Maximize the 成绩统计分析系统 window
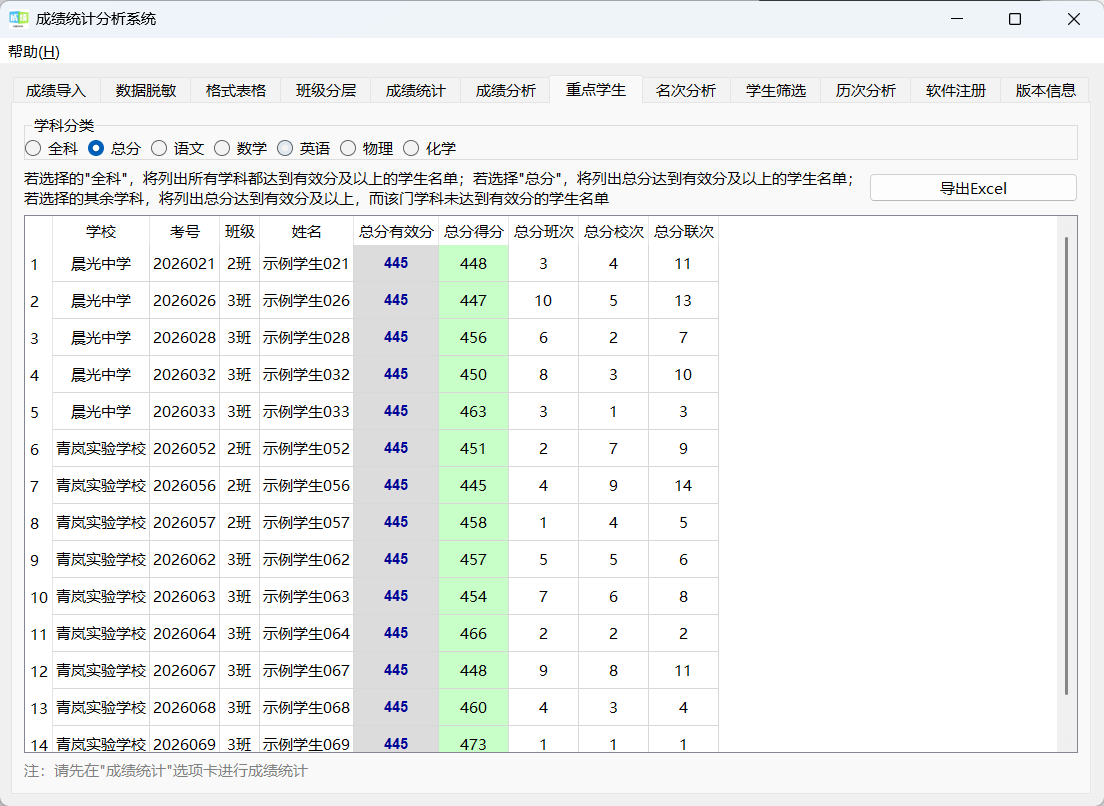1104x806 pixels. pos(1015,19)
